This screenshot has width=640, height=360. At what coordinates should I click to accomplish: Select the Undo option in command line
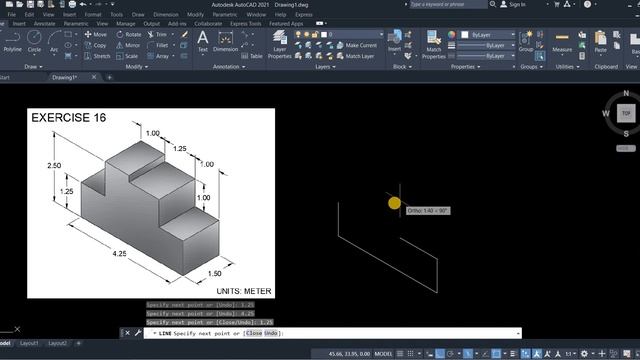270,333
